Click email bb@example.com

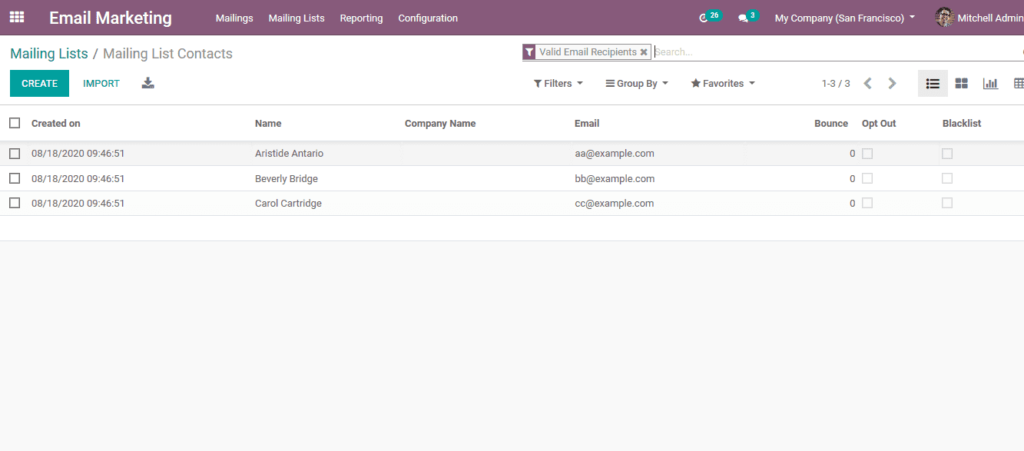[615, 178]
